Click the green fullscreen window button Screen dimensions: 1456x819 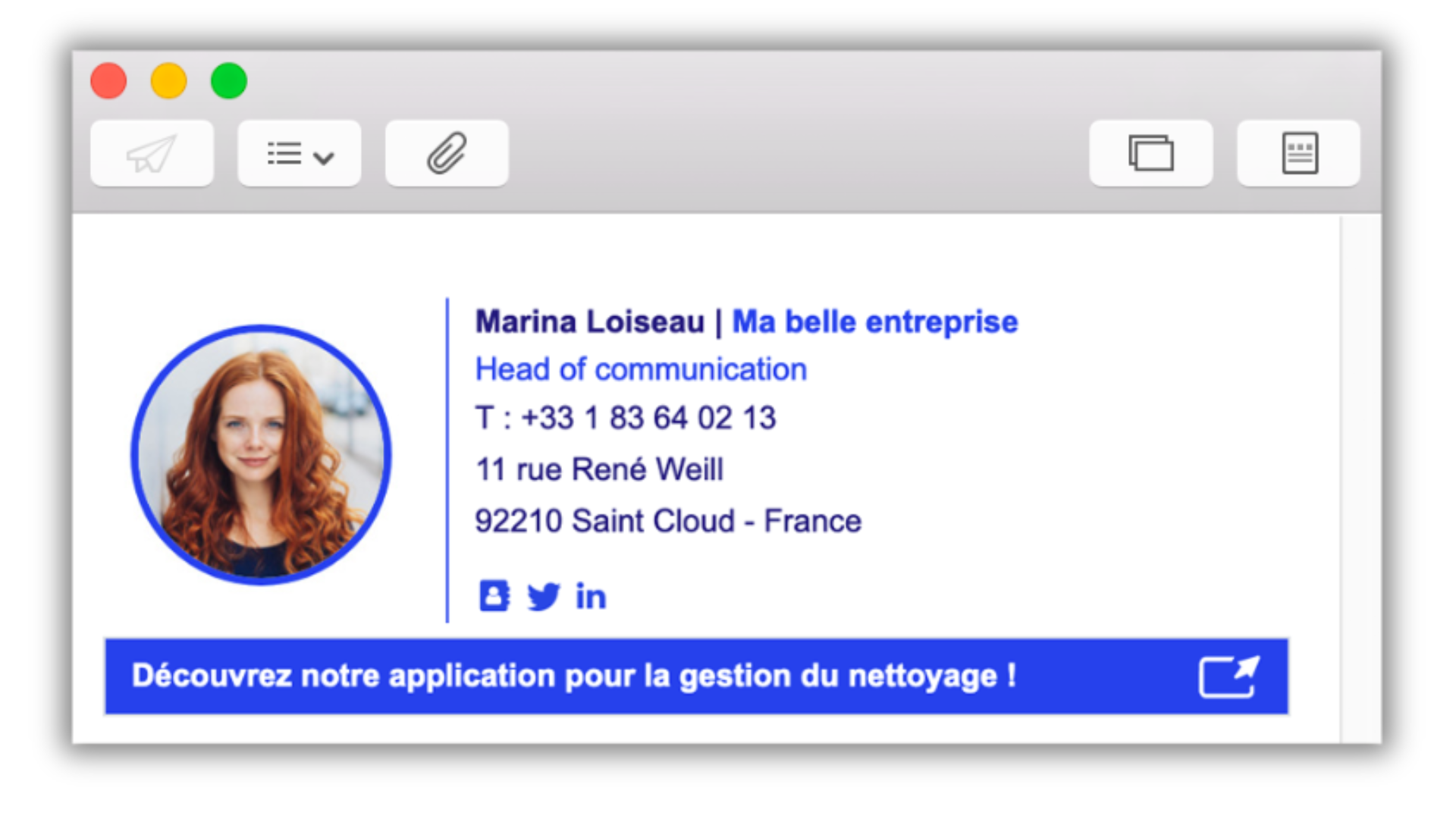click(x=229, y=81)
